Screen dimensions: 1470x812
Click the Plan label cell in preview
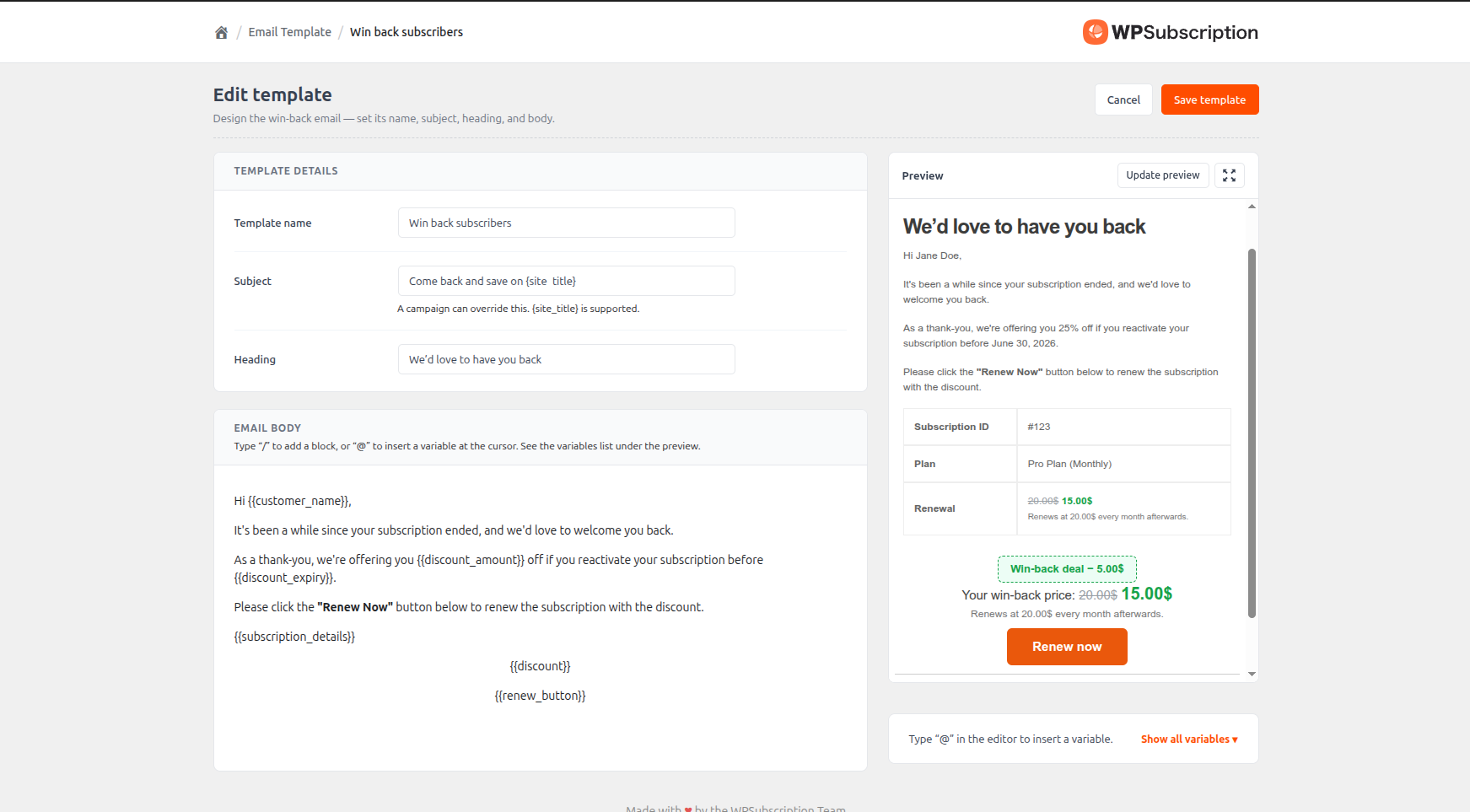960,464
